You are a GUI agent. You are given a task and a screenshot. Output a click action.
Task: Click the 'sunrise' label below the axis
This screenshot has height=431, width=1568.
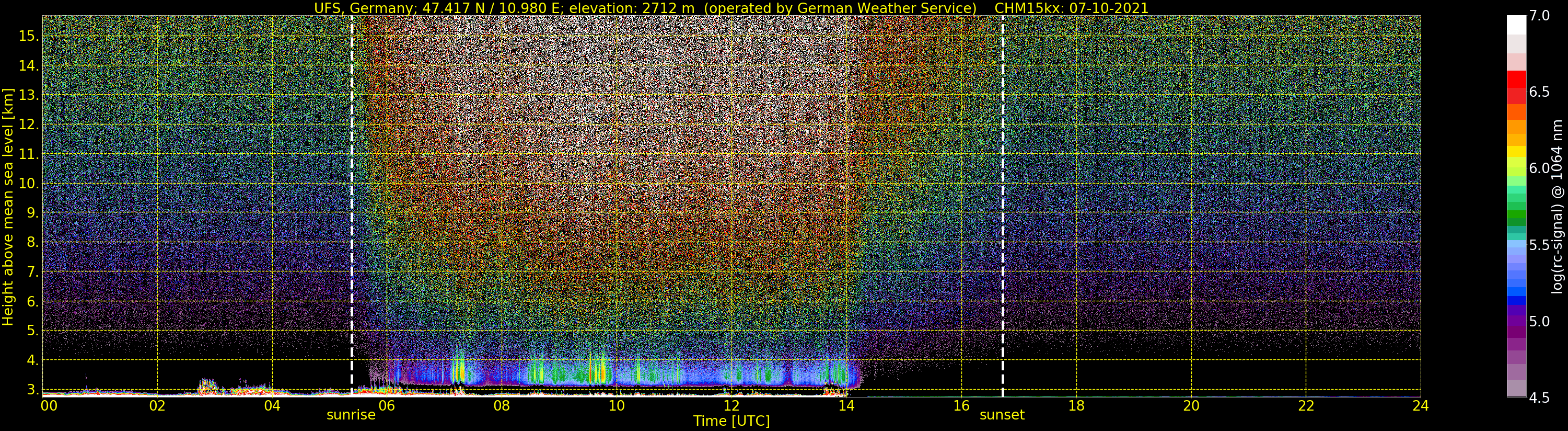[x=351, y=415]
